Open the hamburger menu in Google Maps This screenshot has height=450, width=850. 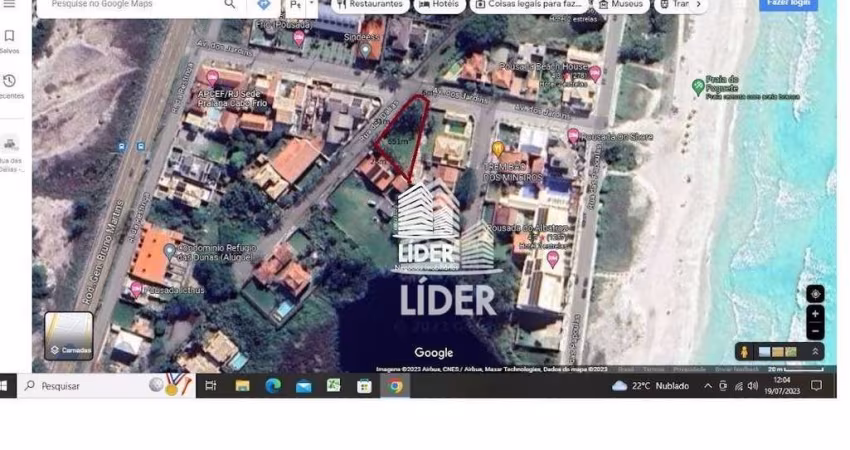[9, 3]
